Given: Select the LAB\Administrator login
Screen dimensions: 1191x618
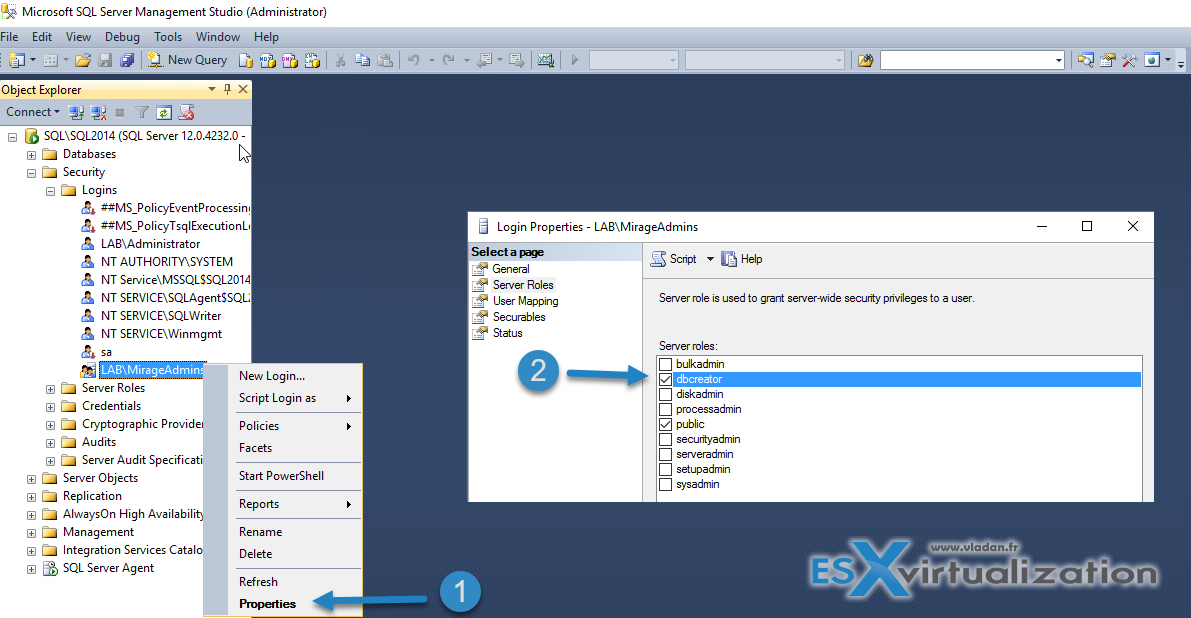Looking at the screenshot, I should pos(150,244).
